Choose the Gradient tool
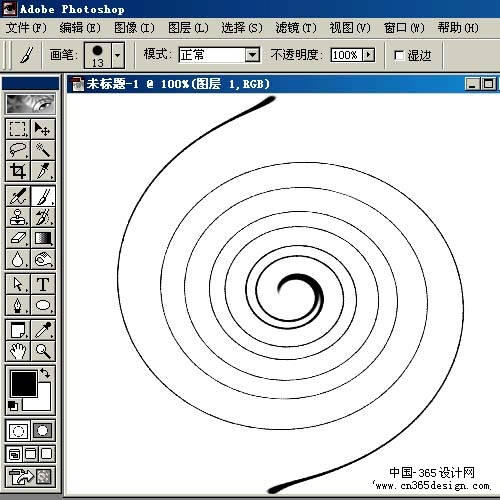This screenshot has height=500, width=500. point(43,238)
